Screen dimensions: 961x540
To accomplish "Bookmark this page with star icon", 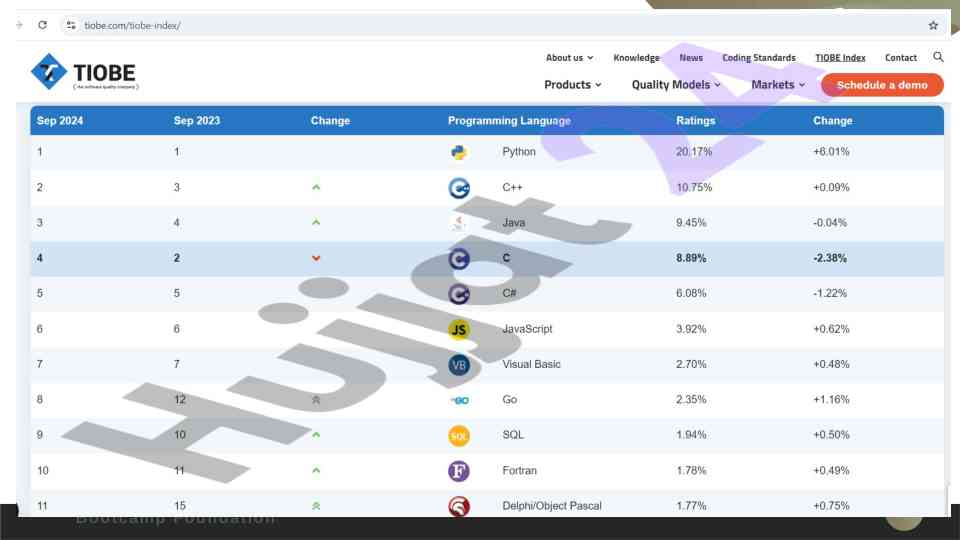I will click(933, 25).
